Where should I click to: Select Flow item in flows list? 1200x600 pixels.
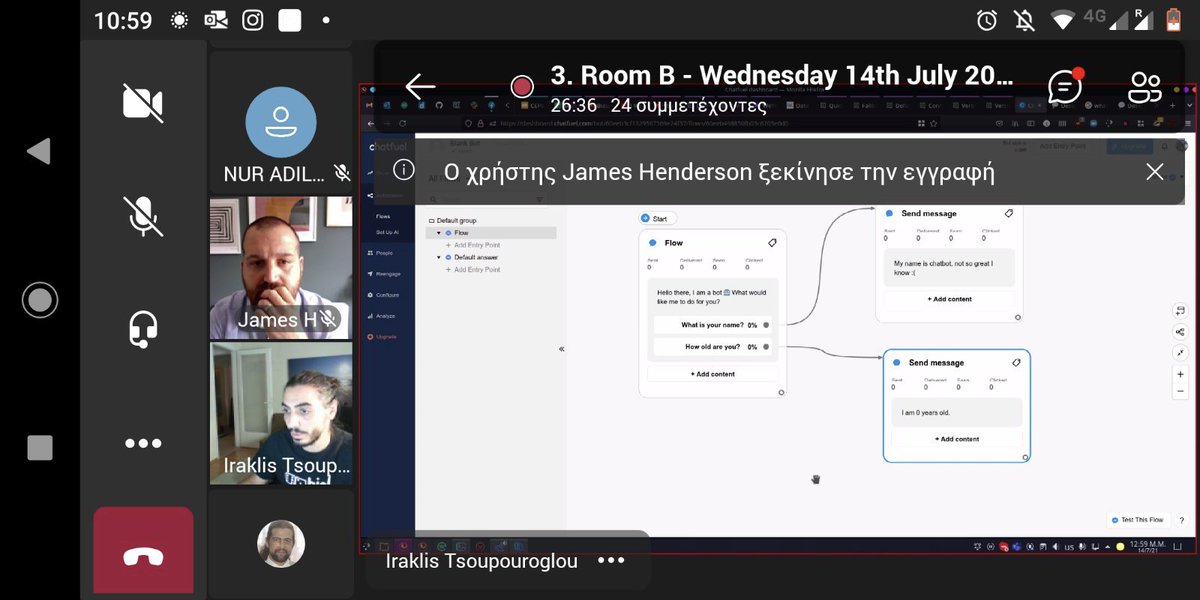click(491, 233)
